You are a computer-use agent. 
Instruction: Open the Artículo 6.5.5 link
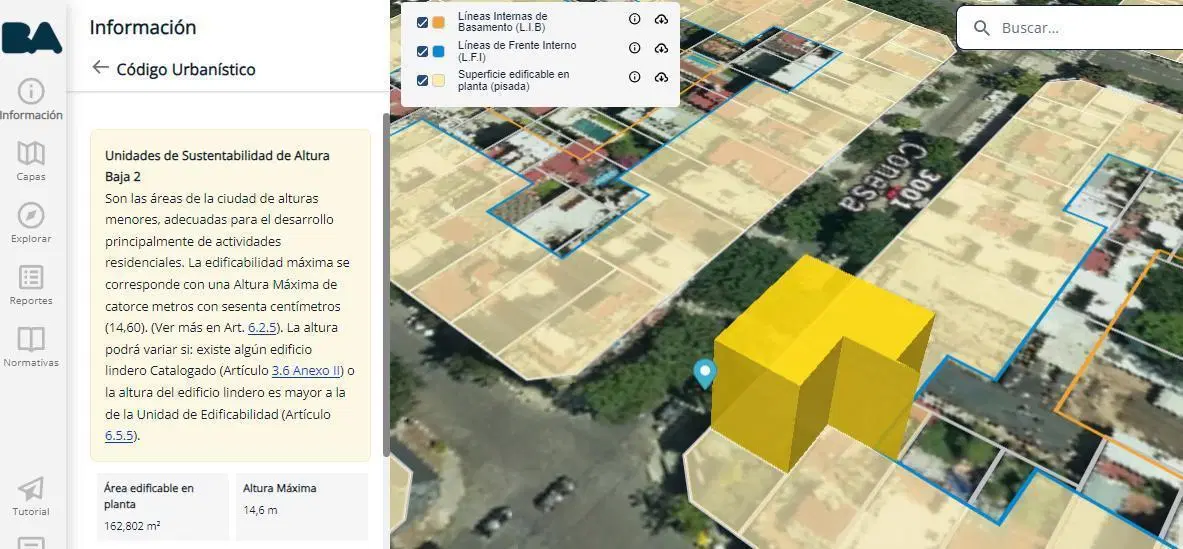[x=120, y=436]
